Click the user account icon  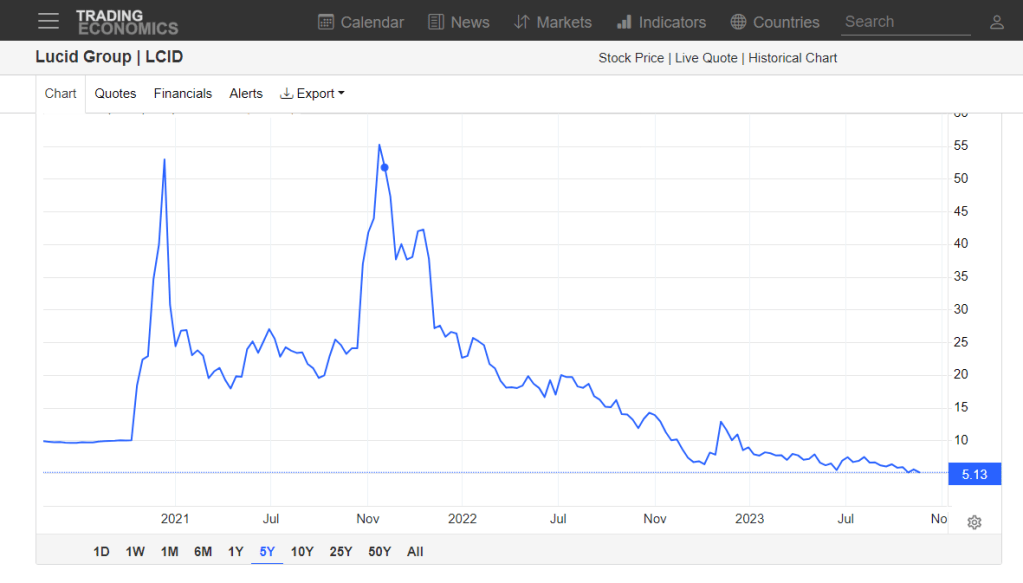(x=996, y=22)
